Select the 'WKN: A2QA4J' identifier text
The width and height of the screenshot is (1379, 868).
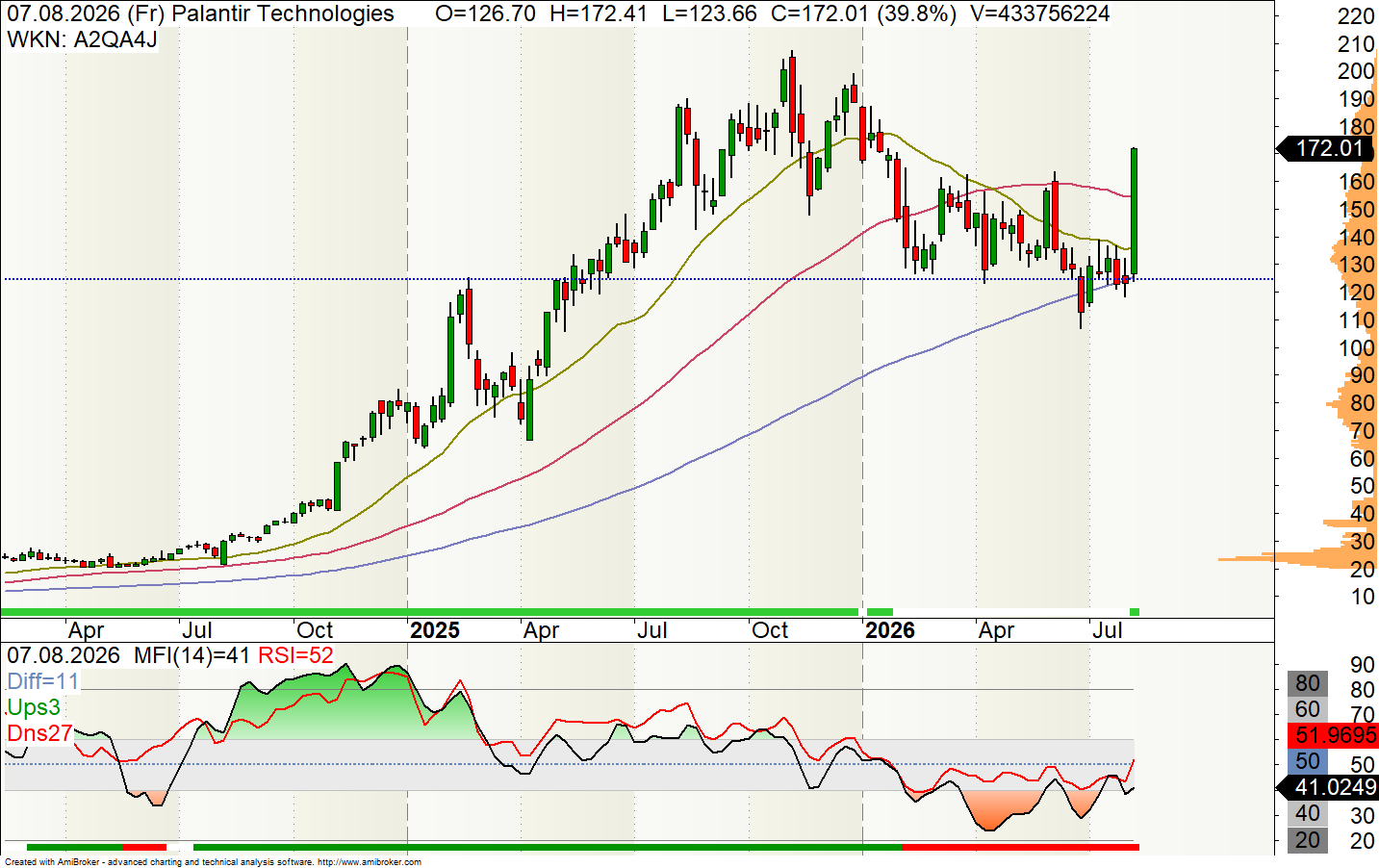[x=82, y=39]
